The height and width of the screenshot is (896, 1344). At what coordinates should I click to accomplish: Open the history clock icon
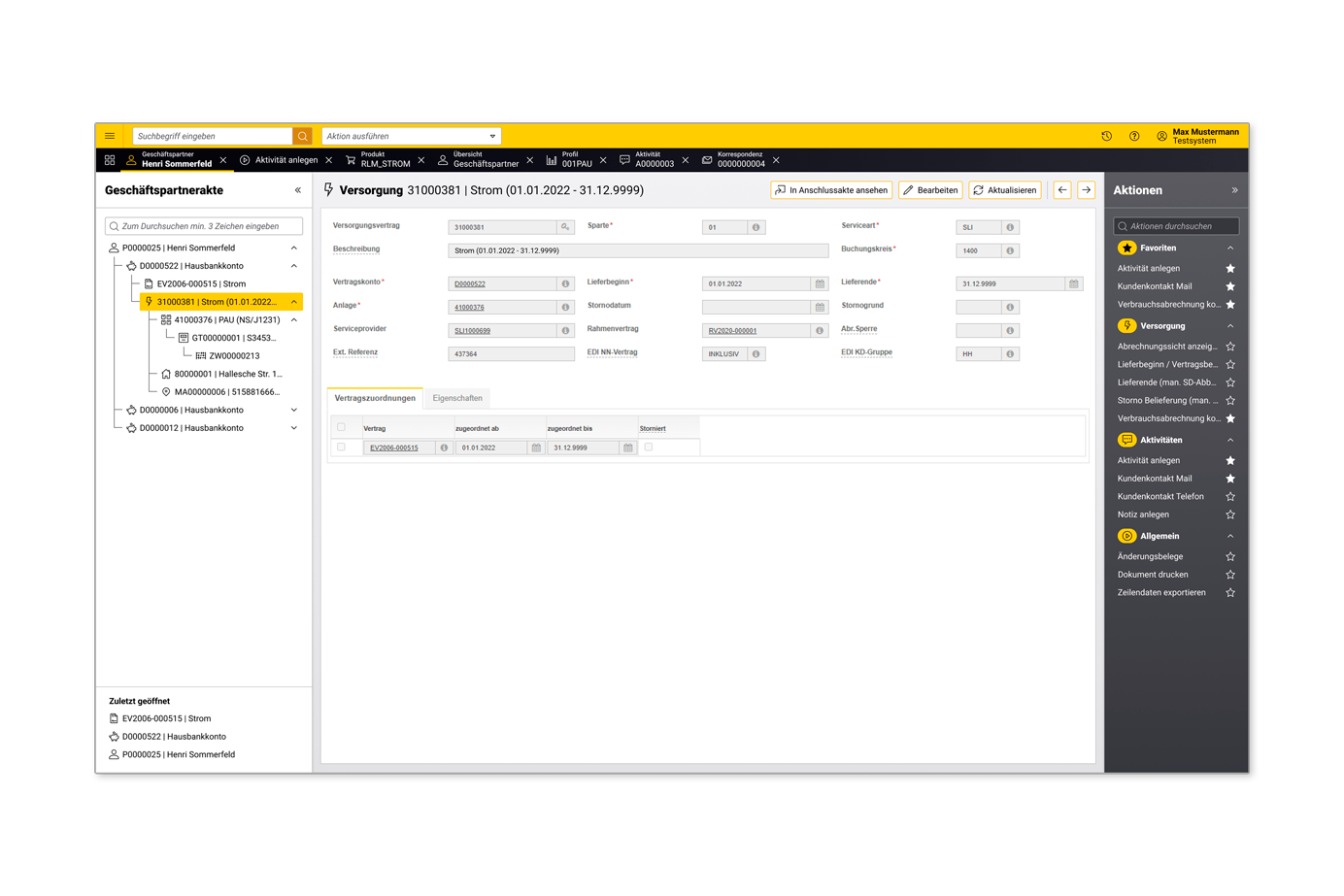point(1106,136)
